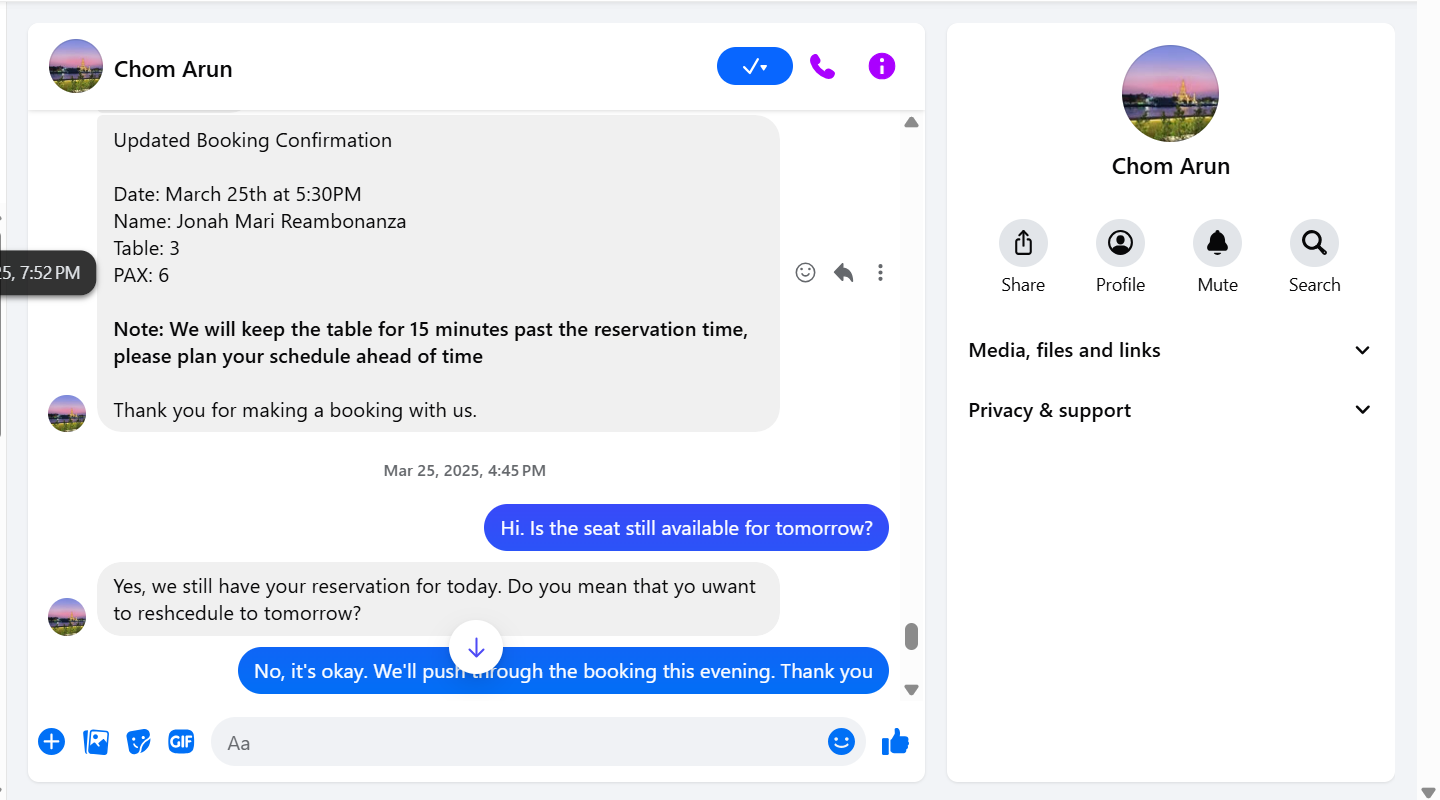Send a thumbs up like
The image size is (1440, 800).
pos(895,742)
